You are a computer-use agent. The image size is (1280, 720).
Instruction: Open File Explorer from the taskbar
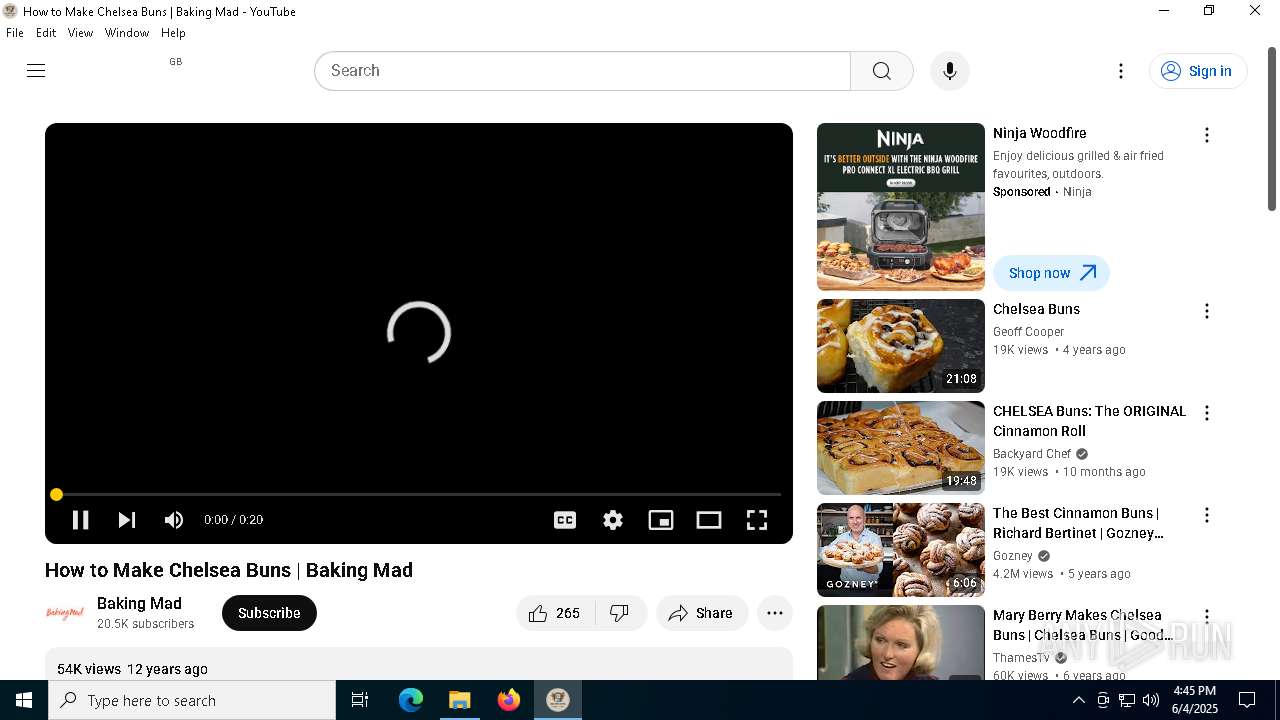460,700
